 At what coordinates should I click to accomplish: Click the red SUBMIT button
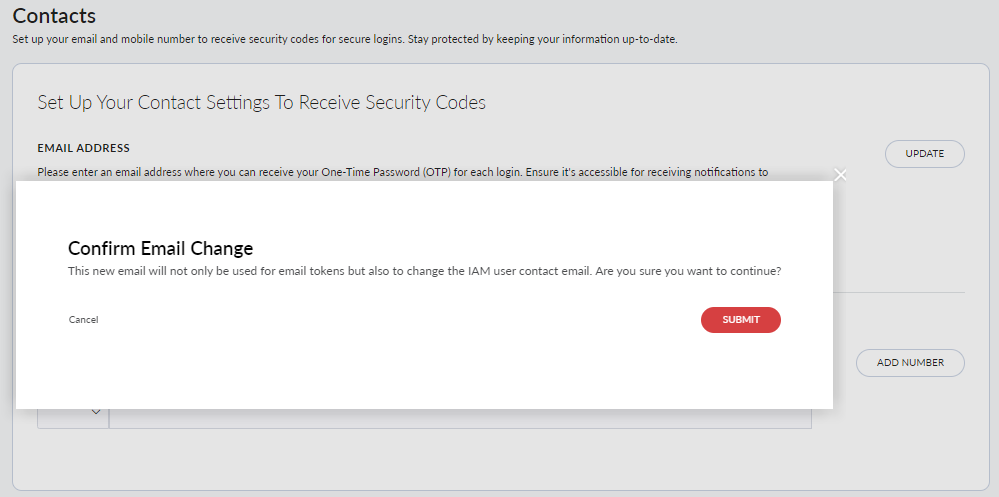tap(740, 319)
